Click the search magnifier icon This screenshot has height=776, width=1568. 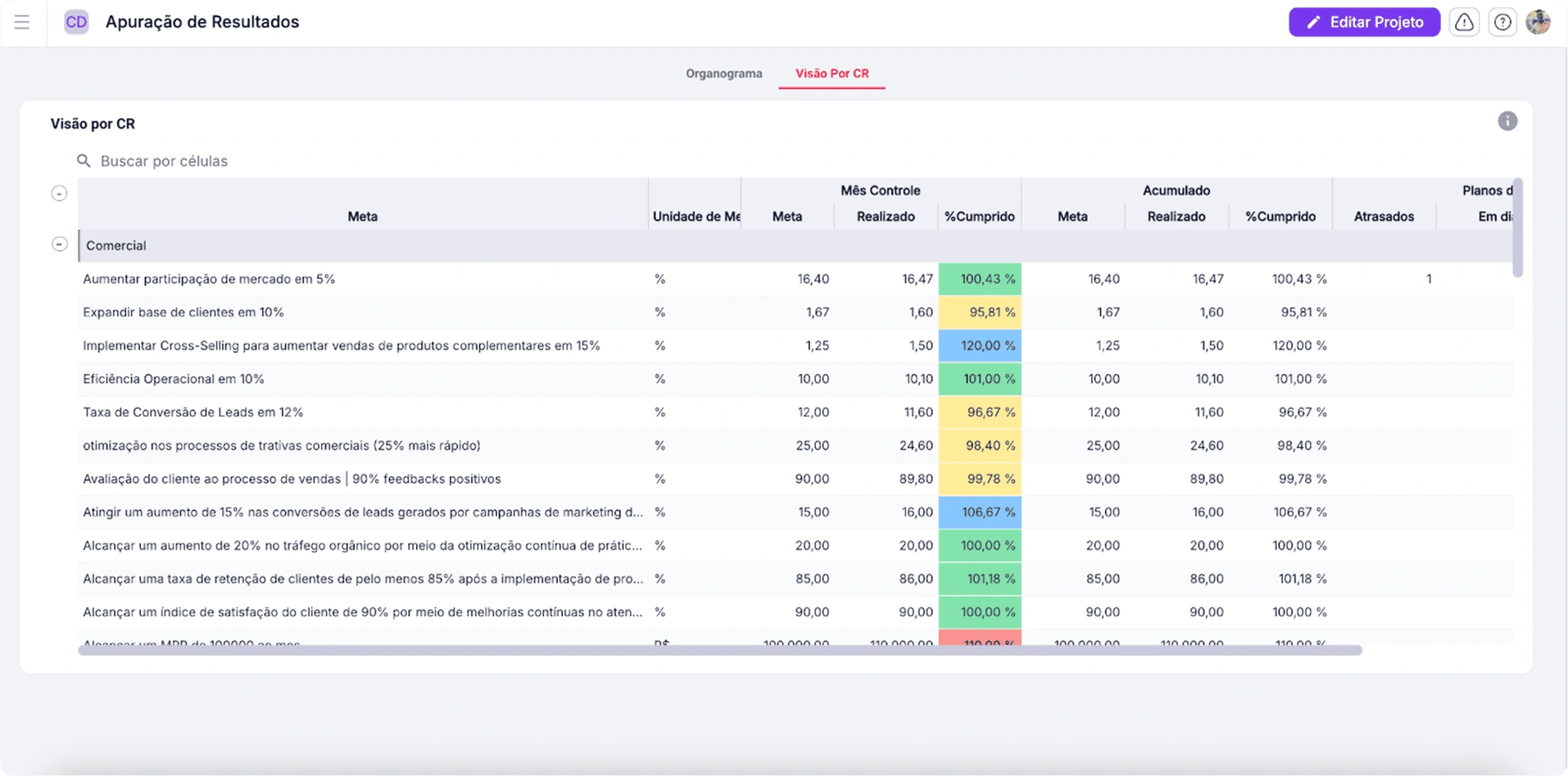pos(84,161)
